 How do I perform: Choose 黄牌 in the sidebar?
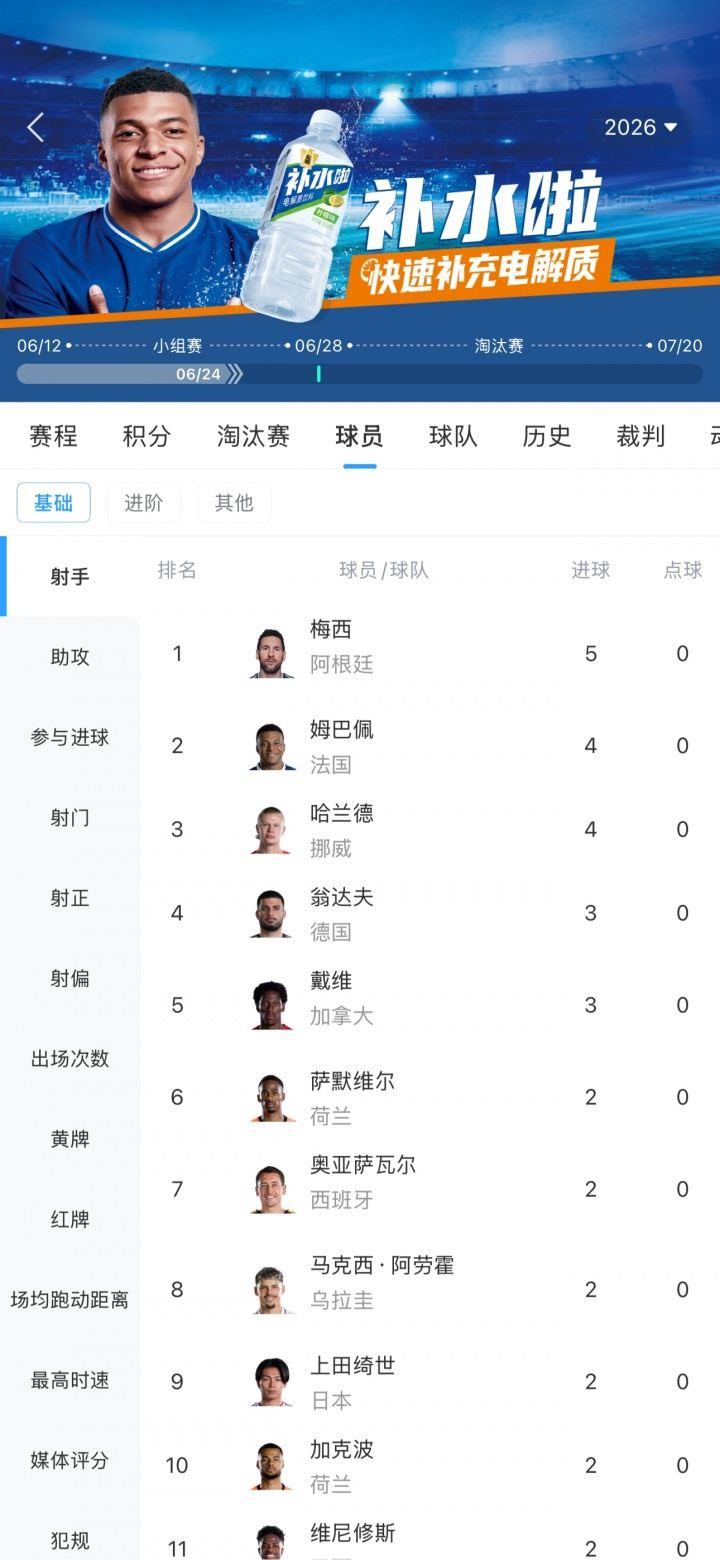coord(70,1139)
